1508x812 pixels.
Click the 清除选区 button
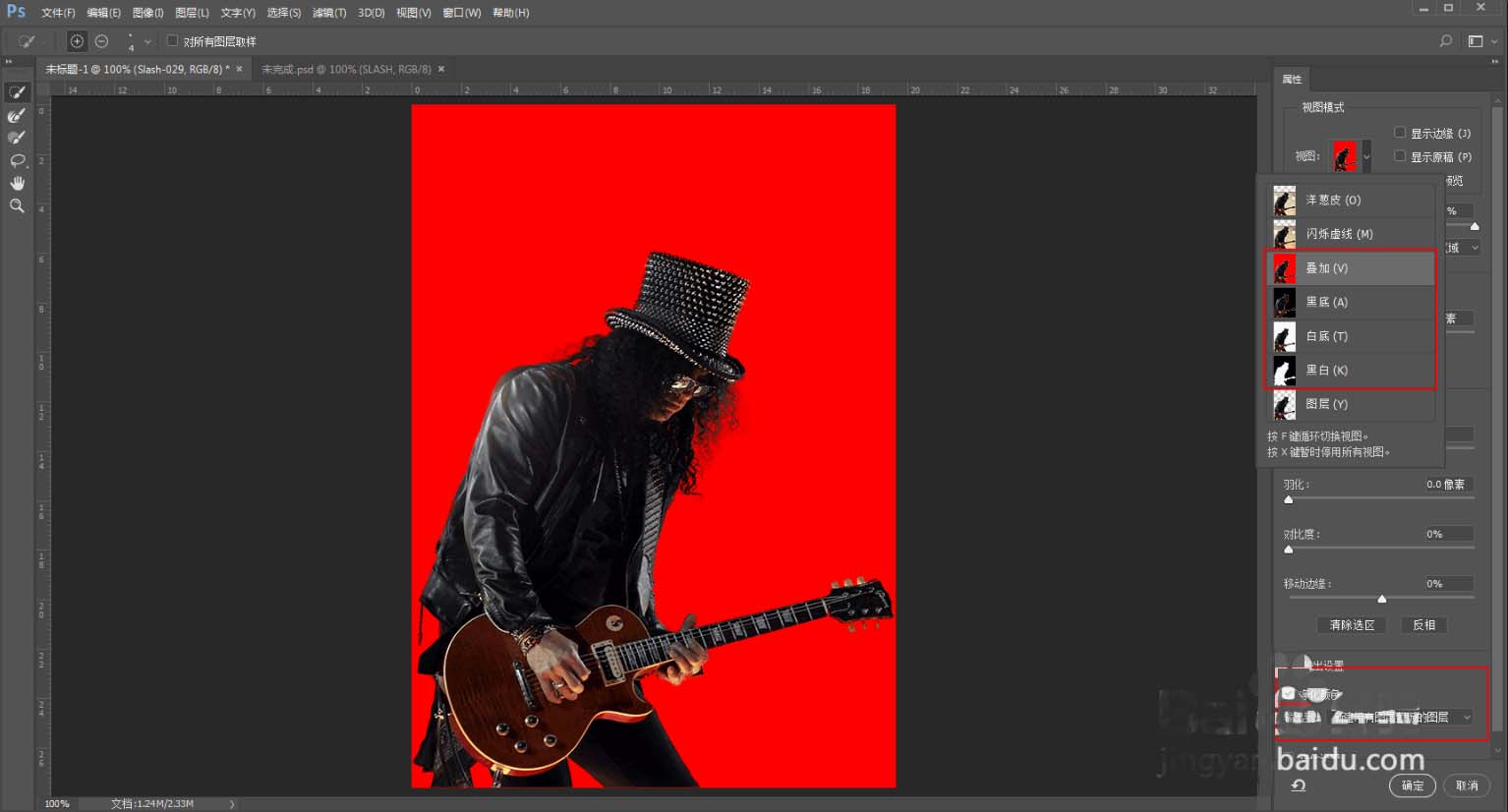pos(1352,625)
